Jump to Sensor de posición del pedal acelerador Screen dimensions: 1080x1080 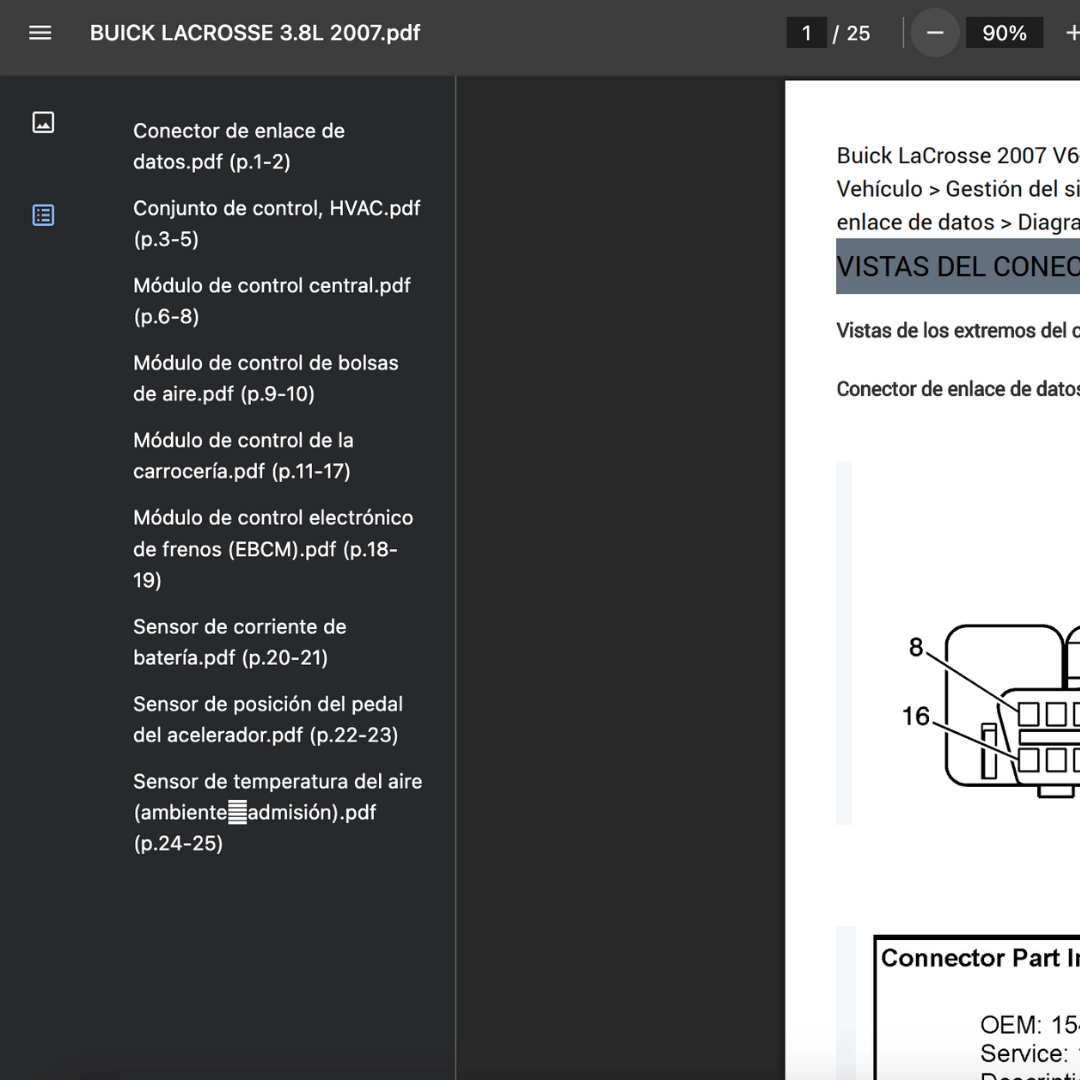click(x=267, y=719)
